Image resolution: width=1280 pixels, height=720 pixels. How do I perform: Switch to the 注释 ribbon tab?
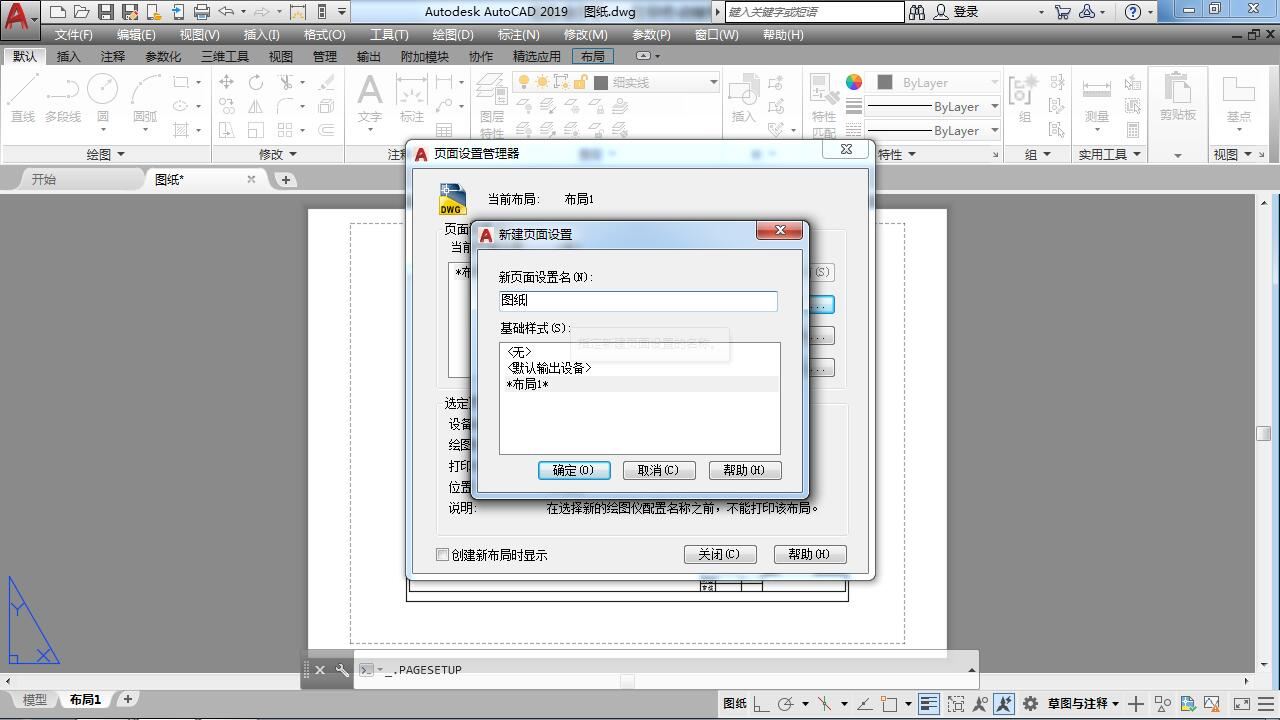point(113,57)
